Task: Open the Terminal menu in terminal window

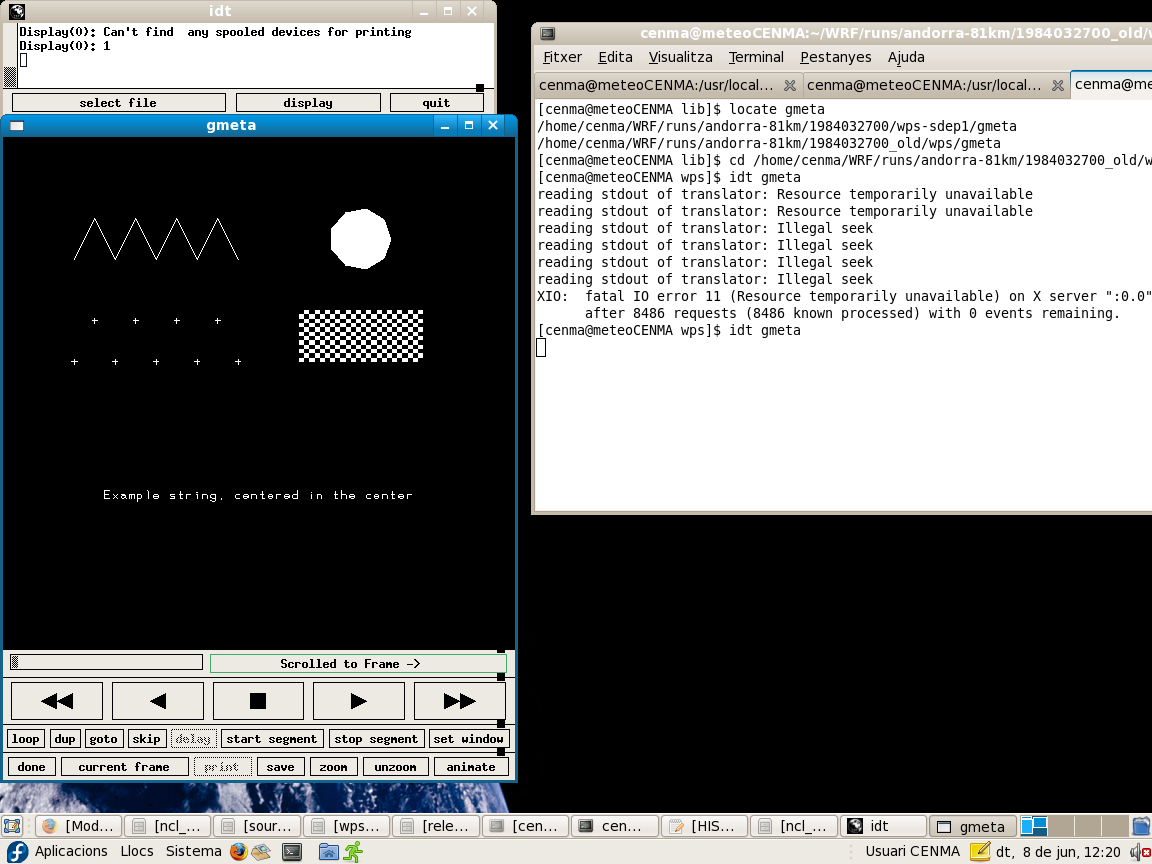Action: 756,57
